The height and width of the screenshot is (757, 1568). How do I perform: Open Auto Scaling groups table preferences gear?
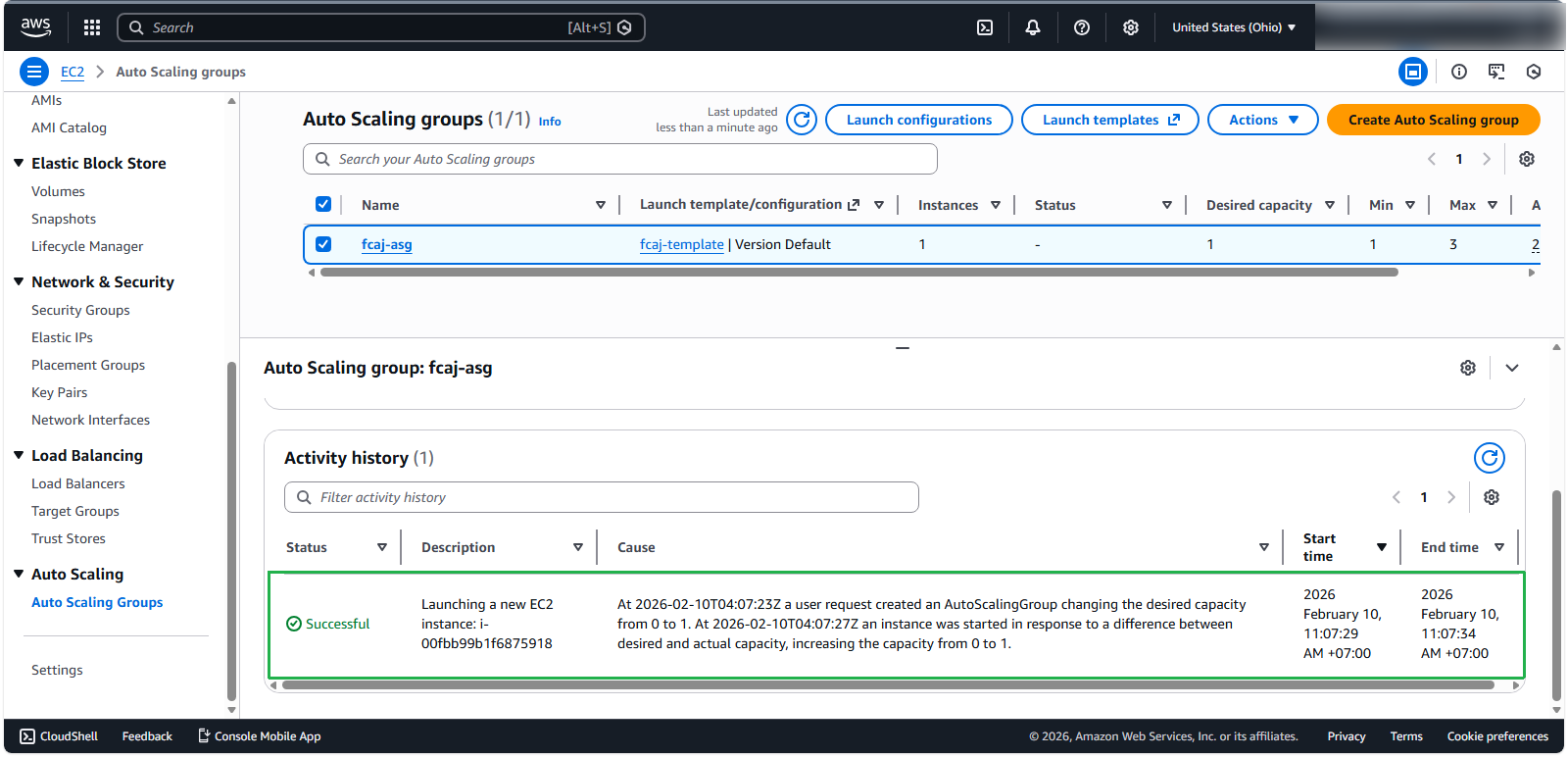point(1527,159)
